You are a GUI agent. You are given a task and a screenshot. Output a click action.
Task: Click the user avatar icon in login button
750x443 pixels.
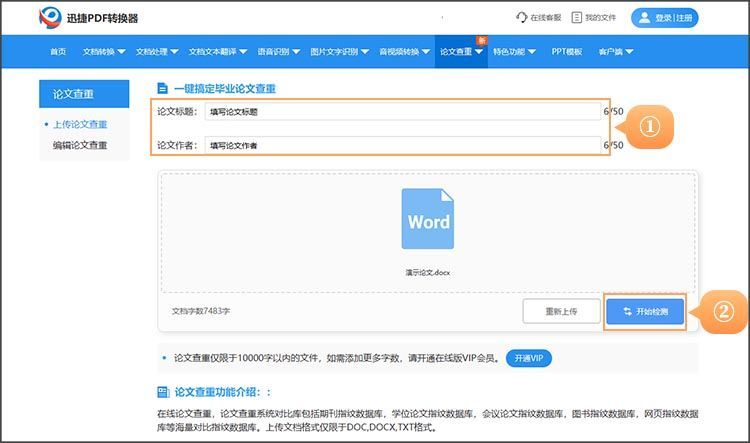644,18
